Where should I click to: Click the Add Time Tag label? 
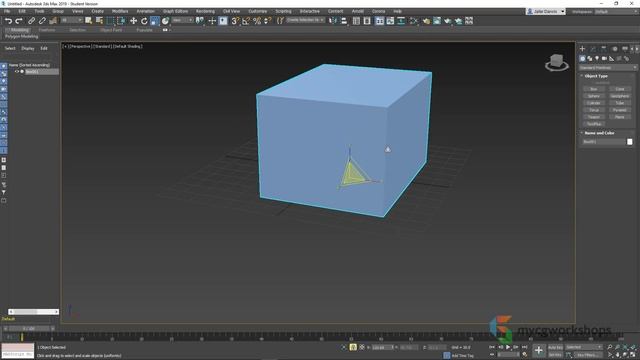pos(462,356)
